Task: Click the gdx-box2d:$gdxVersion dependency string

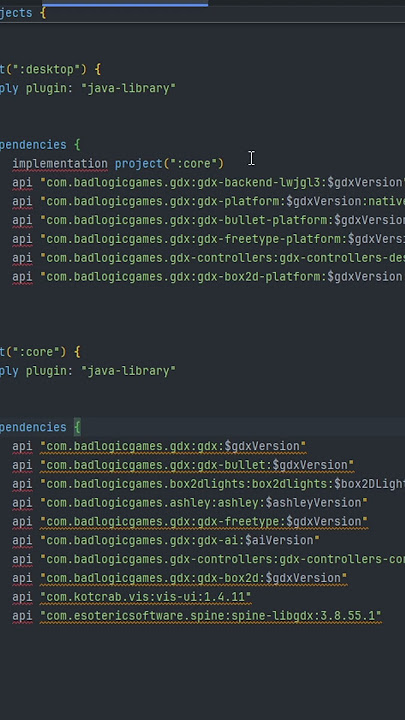Action: tap(194, 578)
